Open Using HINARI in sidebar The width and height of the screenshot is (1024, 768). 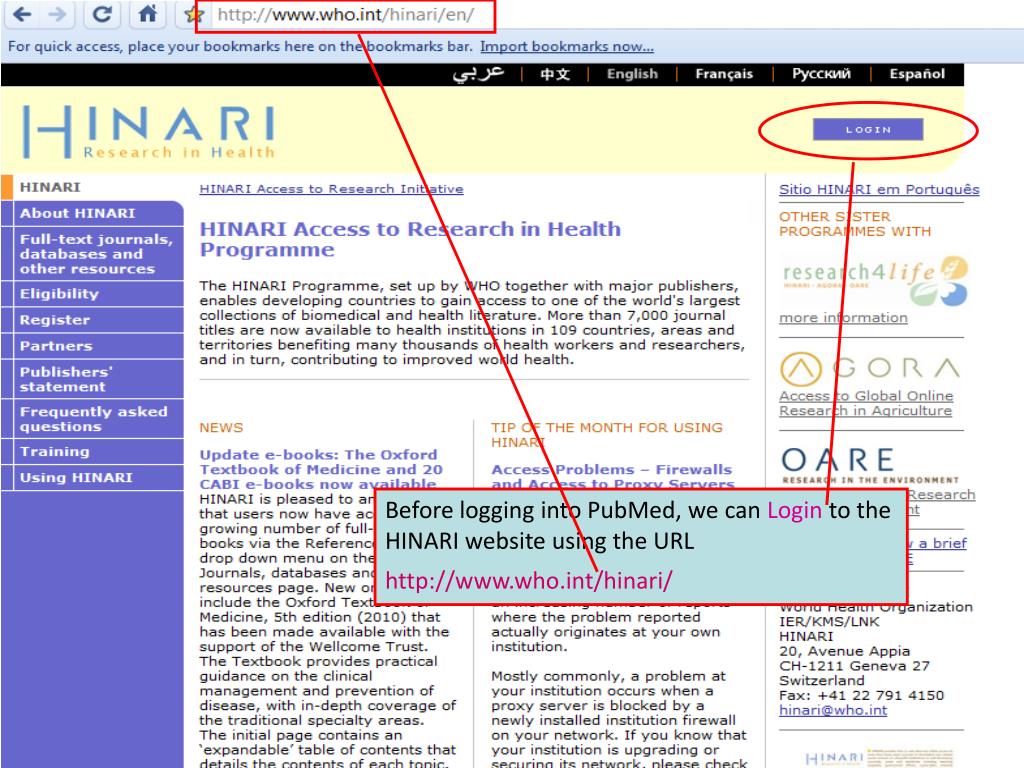point(92,477)
